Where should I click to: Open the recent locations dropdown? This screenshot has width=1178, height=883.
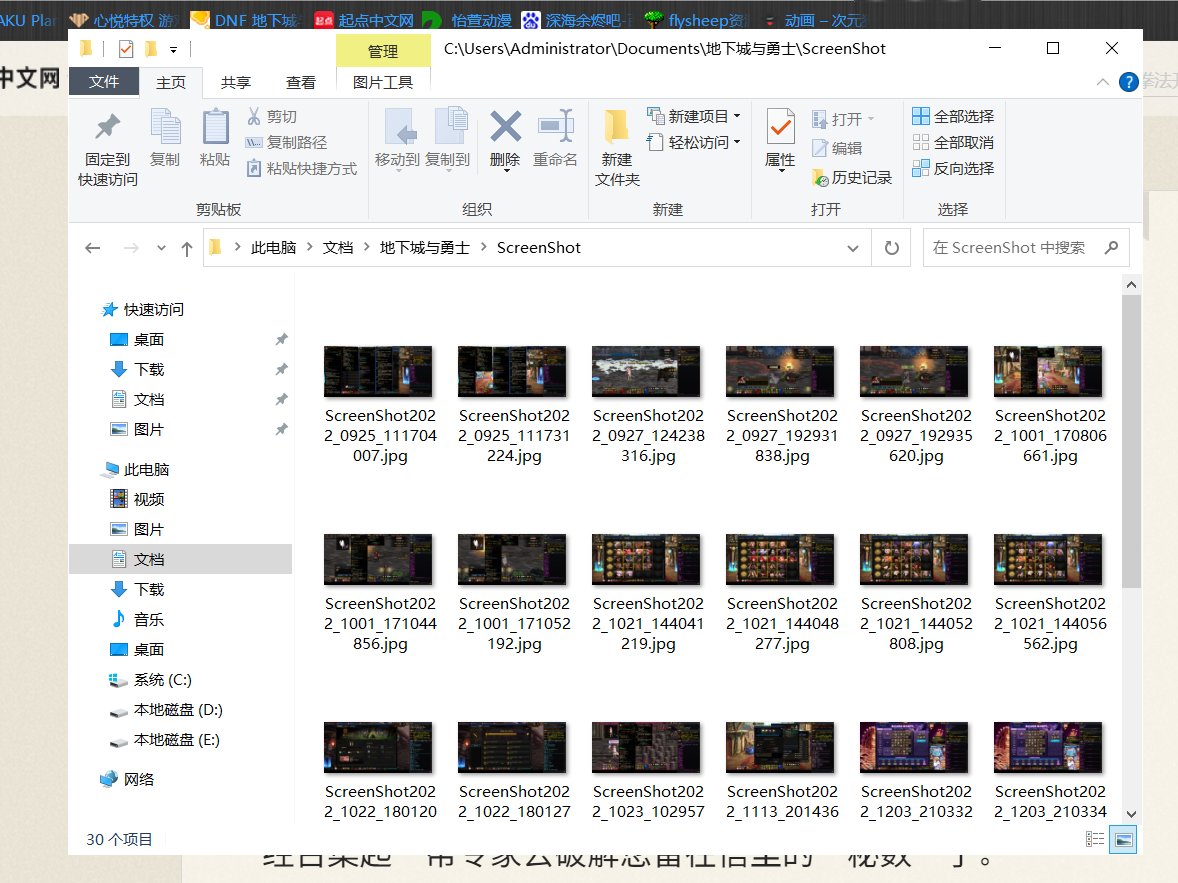coord(161,248)
